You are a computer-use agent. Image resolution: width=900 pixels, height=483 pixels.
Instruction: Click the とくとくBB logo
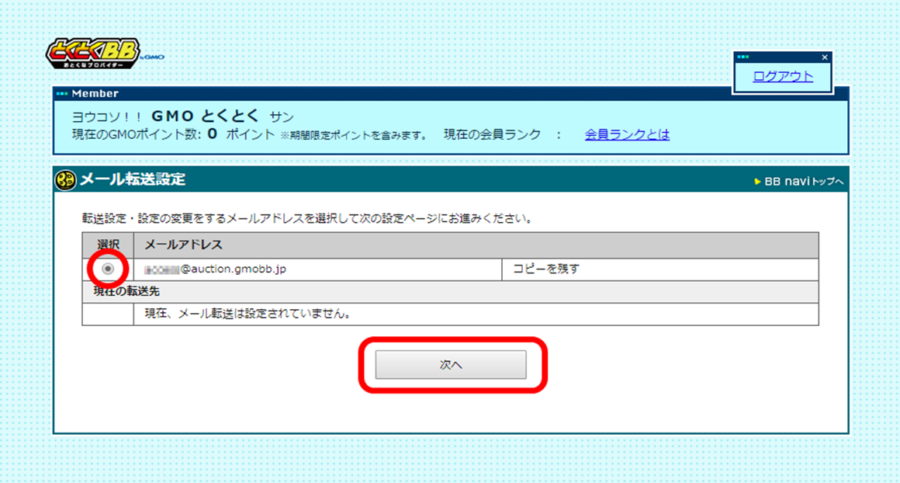[93, 52]
